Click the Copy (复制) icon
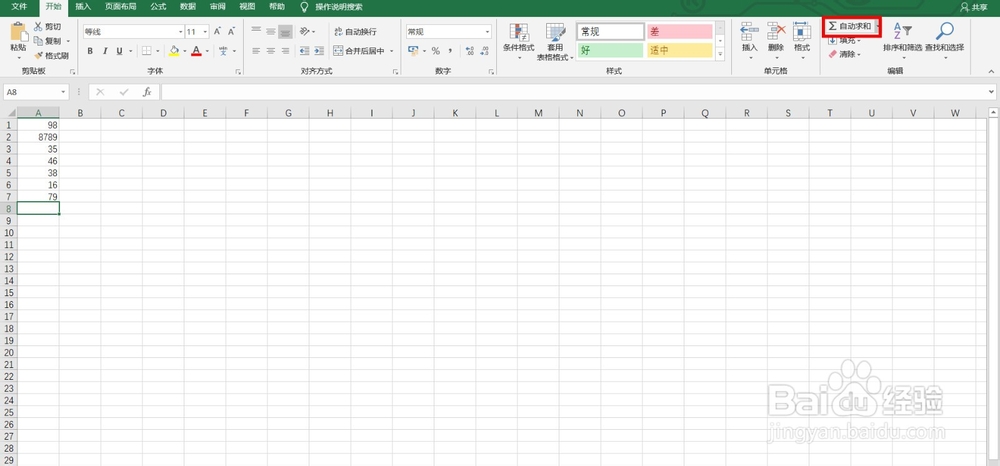 [x=38, y=41]
